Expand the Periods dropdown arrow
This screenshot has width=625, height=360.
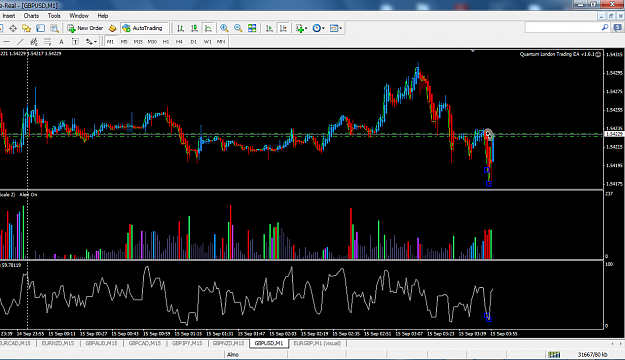point(323,28)
